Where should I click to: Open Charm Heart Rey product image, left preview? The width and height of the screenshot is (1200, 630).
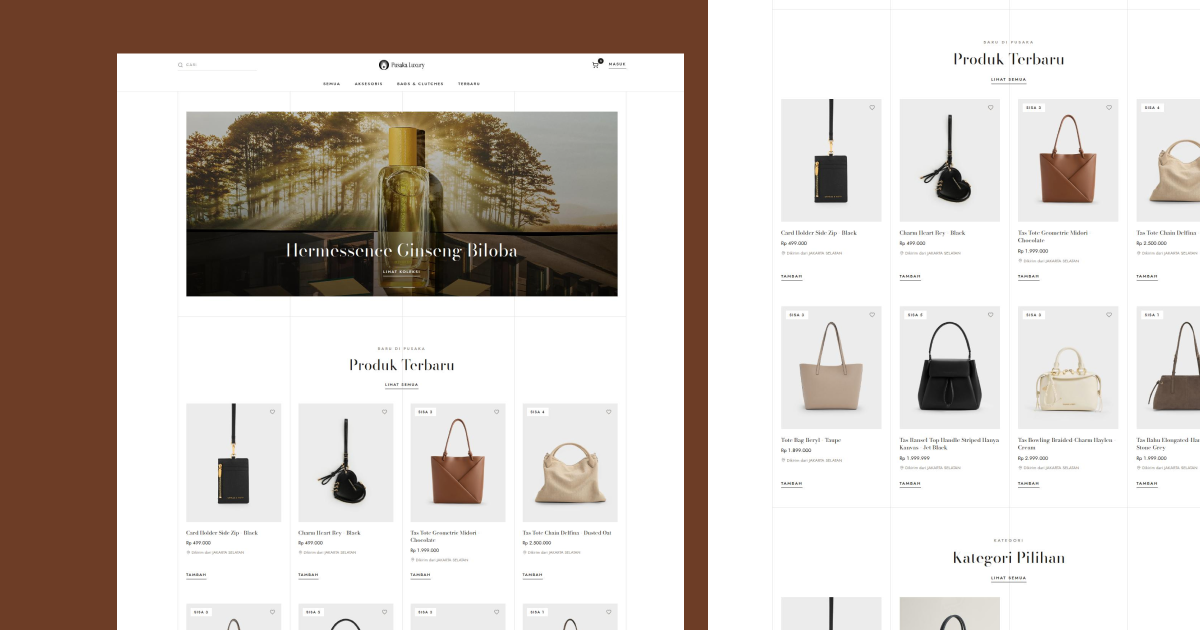(x=345, y=463)
